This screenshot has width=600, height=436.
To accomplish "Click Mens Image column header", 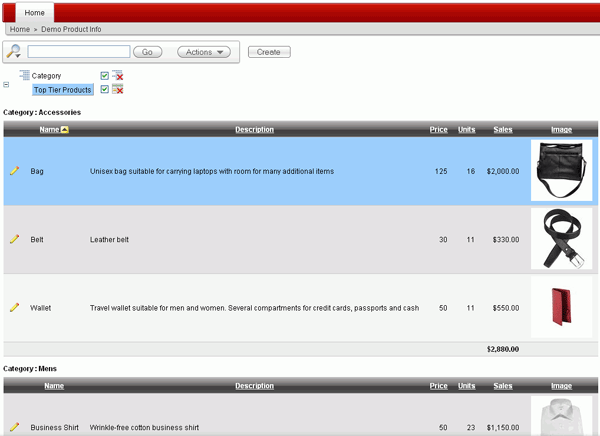I will [x=561, y=386].
